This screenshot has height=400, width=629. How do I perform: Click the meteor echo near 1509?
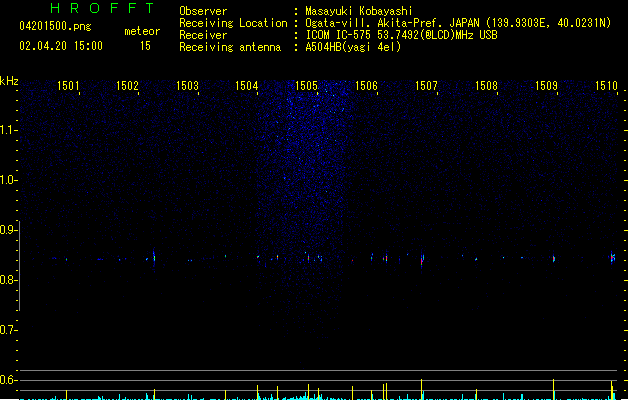pyautogui.click(x=554, y=259)
